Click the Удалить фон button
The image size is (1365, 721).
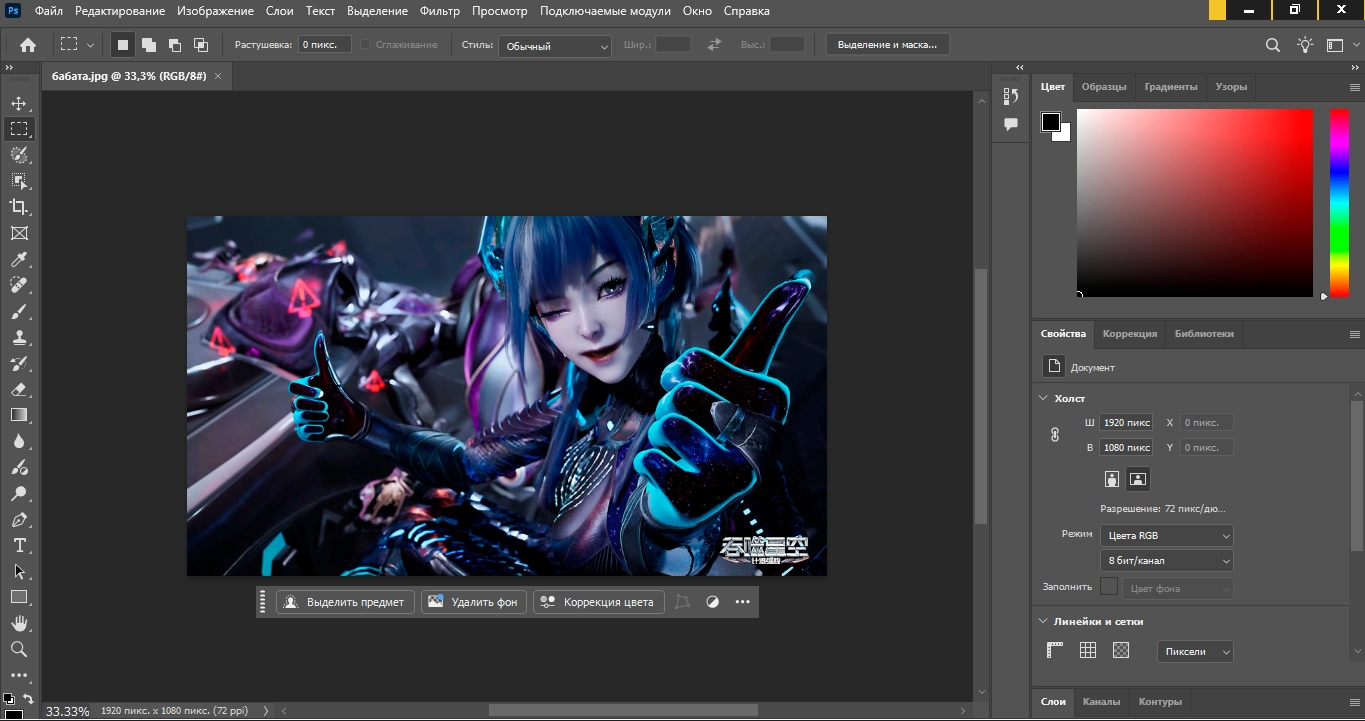pos(473,601)
